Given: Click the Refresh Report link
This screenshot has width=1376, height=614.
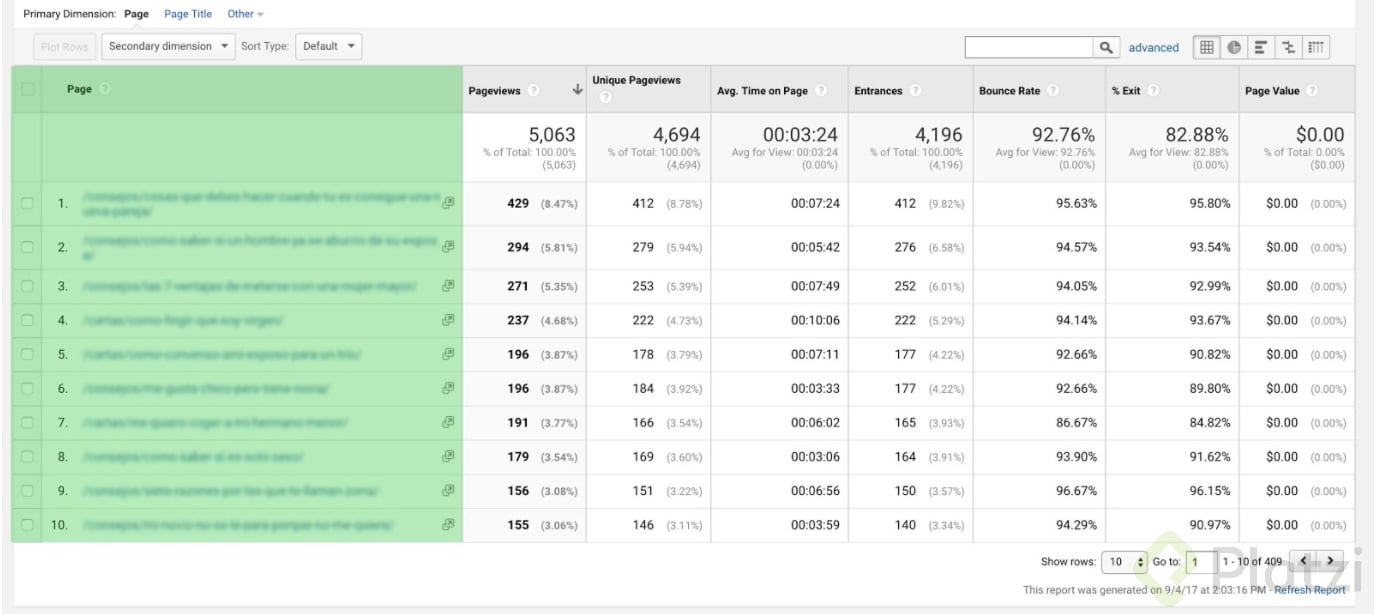Looking at the screenshot, I should coord(1310,590).
